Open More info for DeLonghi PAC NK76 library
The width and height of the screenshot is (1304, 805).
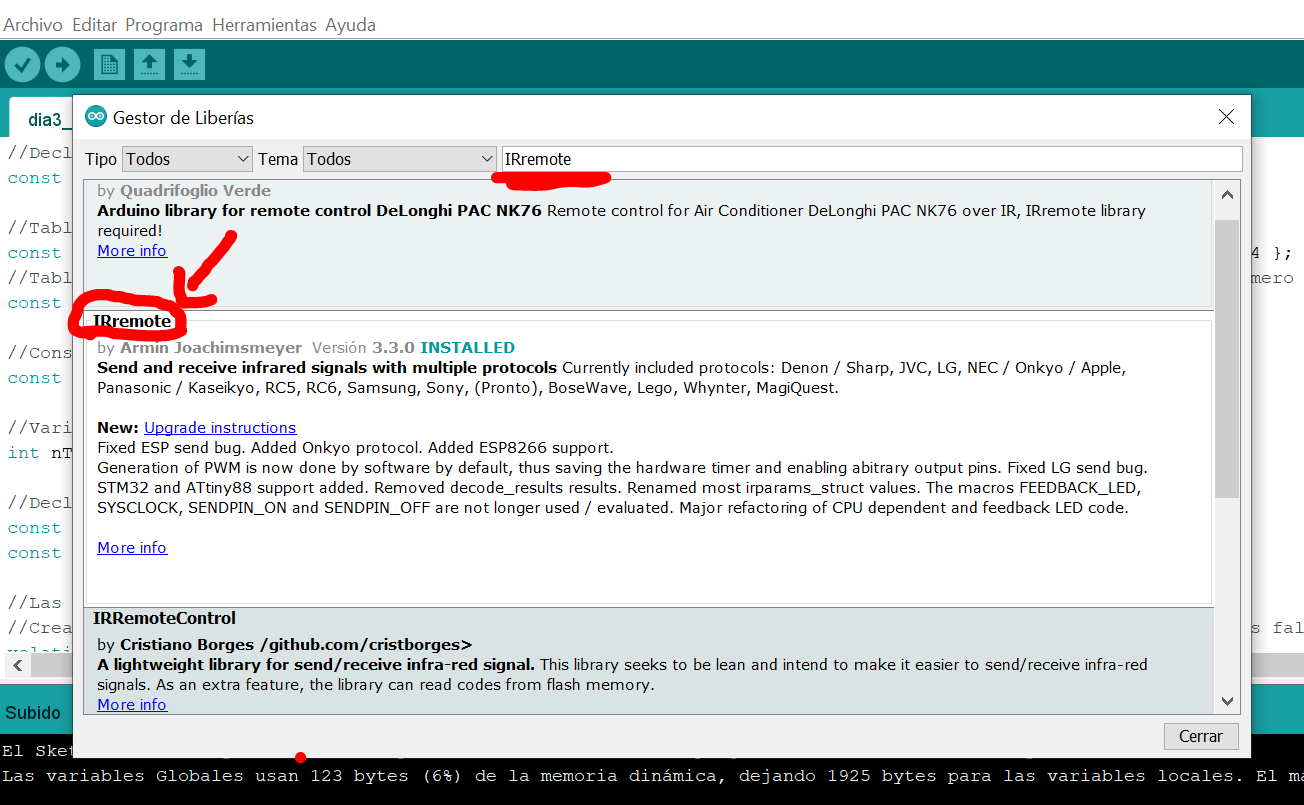click(132, 251)
